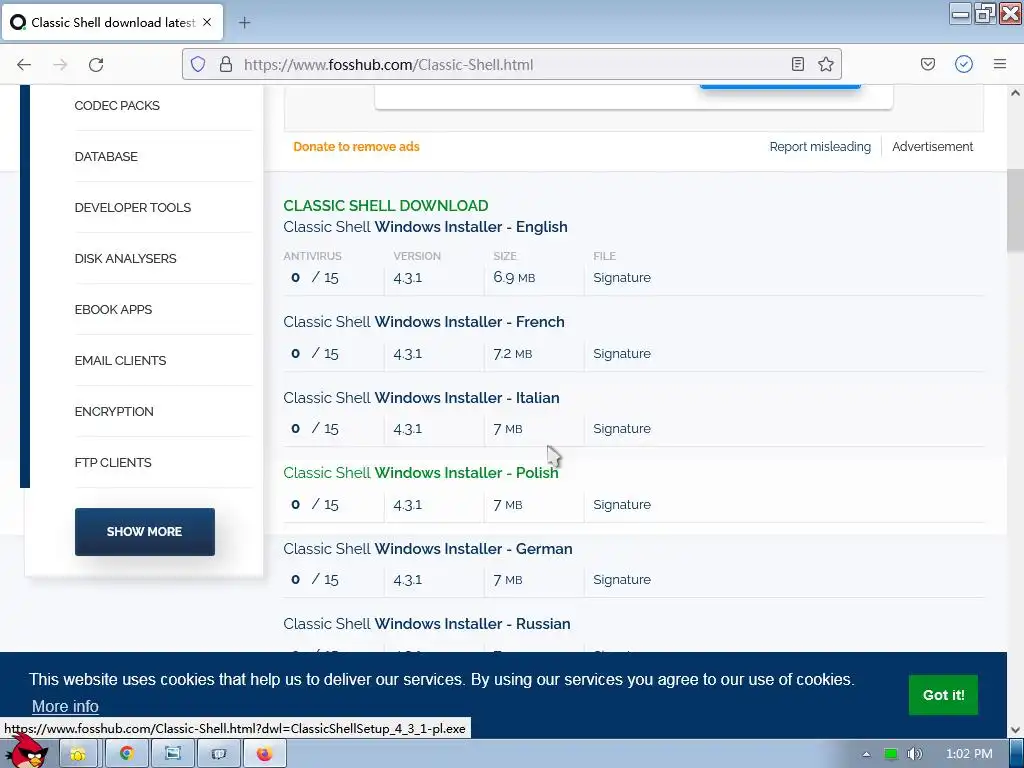View site security via padlock icon
The width and height of the screenshot is (1024, 768).
tap(226, 64)
